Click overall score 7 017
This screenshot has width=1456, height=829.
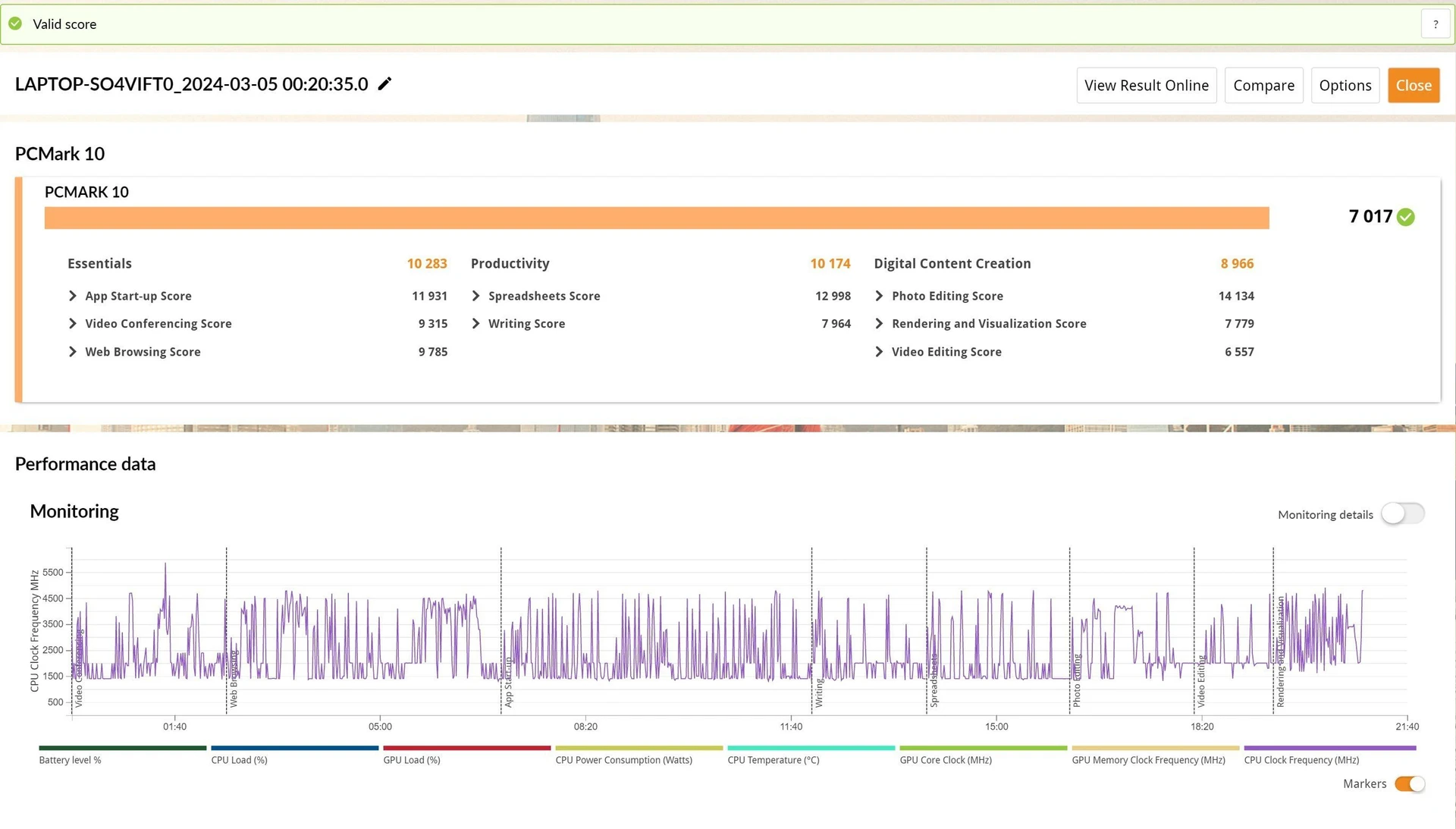(x=1370, y=216)
